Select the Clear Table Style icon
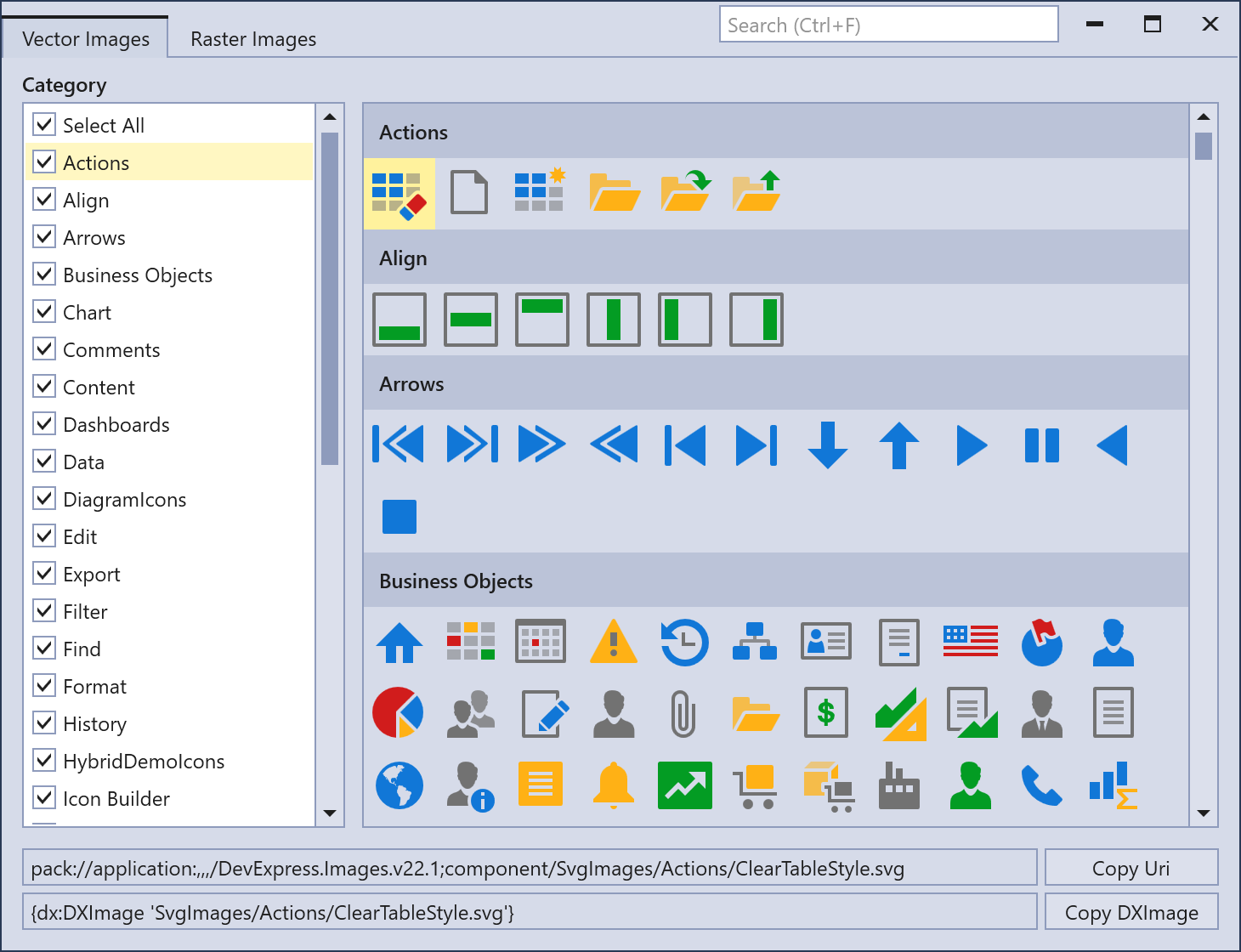 (399, 194)
